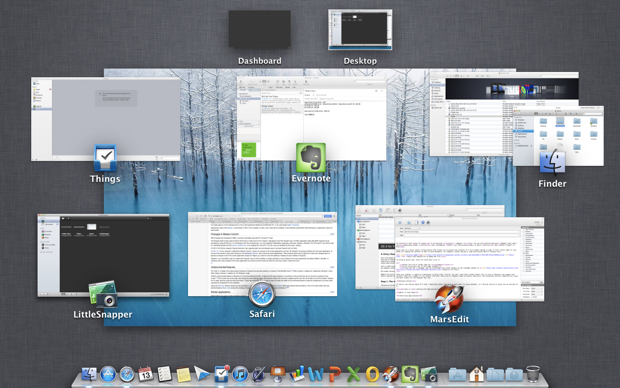Open the Documents folder stack in Dock

pos(495,374)
